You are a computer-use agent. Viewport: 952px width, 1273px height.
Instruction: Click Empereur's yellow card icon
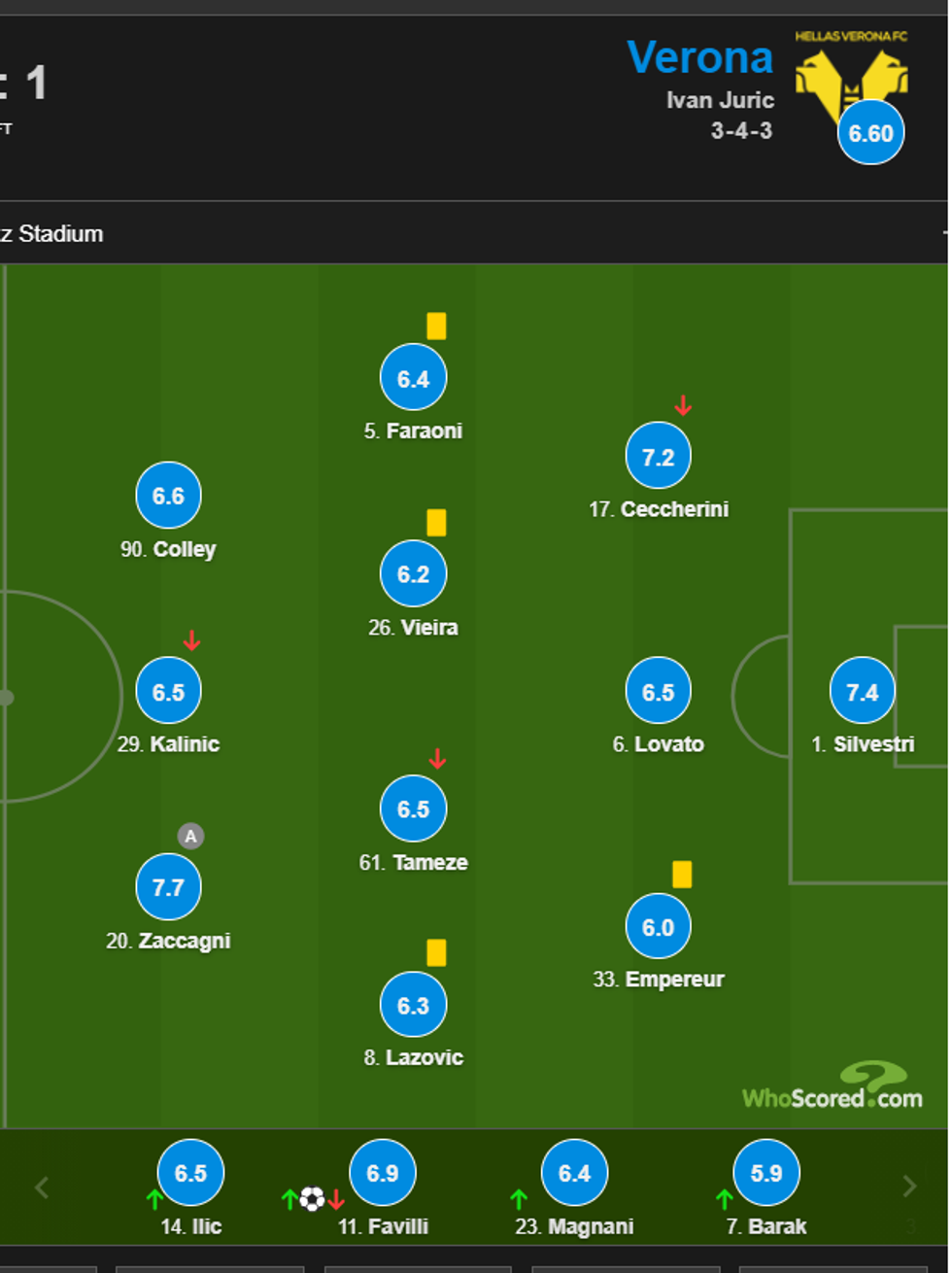[682, 875]
